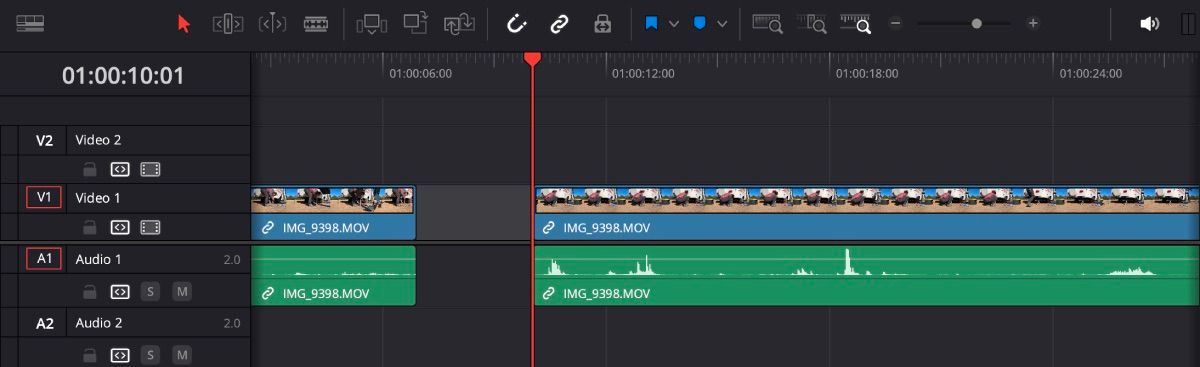
Task: Click the Full Extent Zoom icon
Action: 767,23
